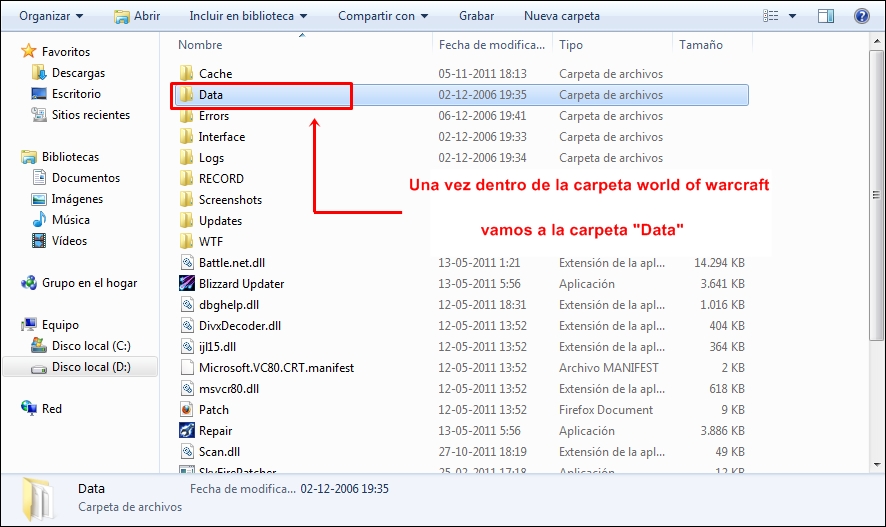Click the Música library icon
The height and width of the screenshot is (527, 886).
point(39,220)
